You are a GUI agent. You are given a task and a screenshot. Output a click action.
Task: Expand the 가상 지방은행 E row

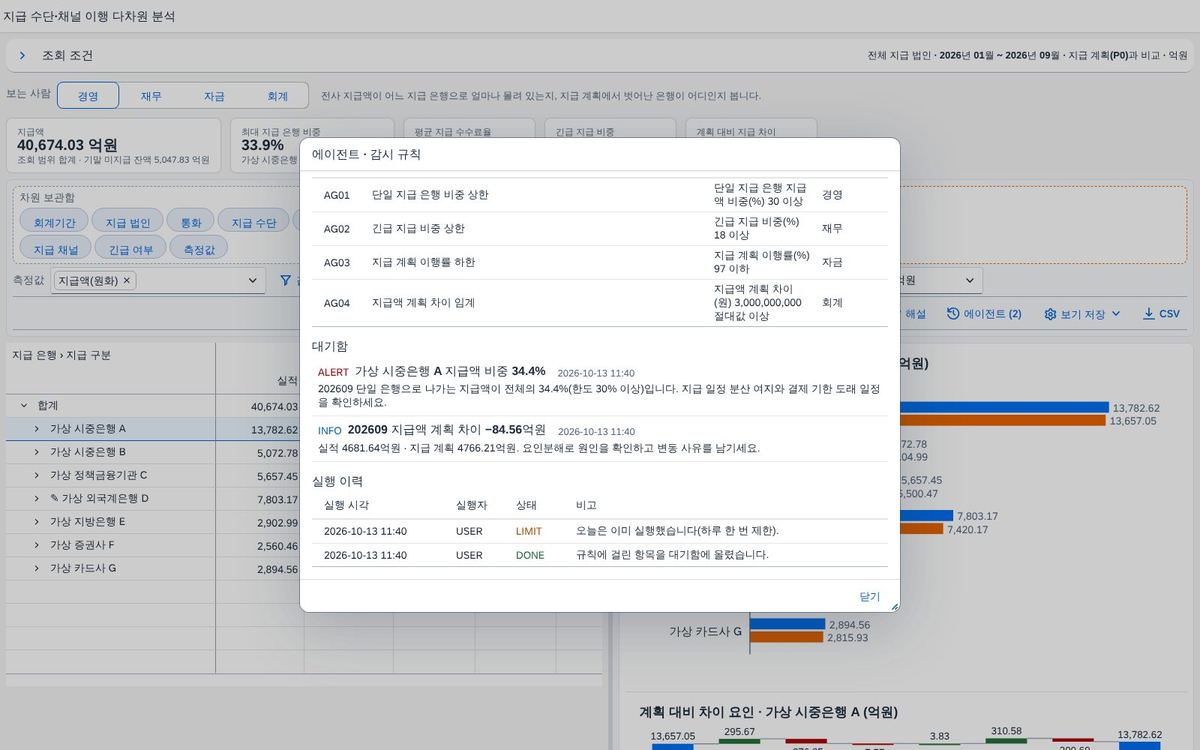[x=37, y=522]
